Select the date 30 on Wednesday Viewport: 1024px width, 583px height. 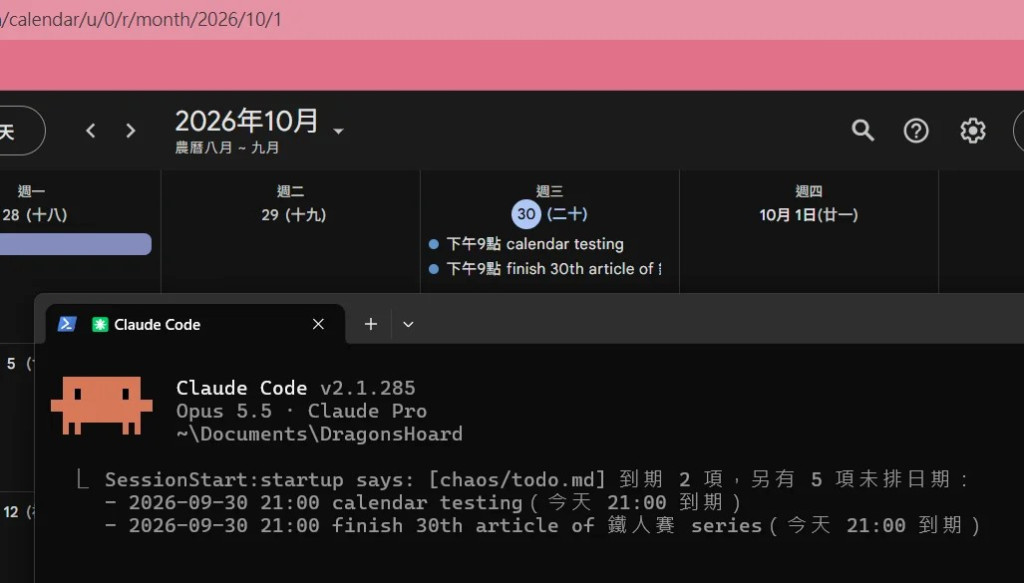526,214
